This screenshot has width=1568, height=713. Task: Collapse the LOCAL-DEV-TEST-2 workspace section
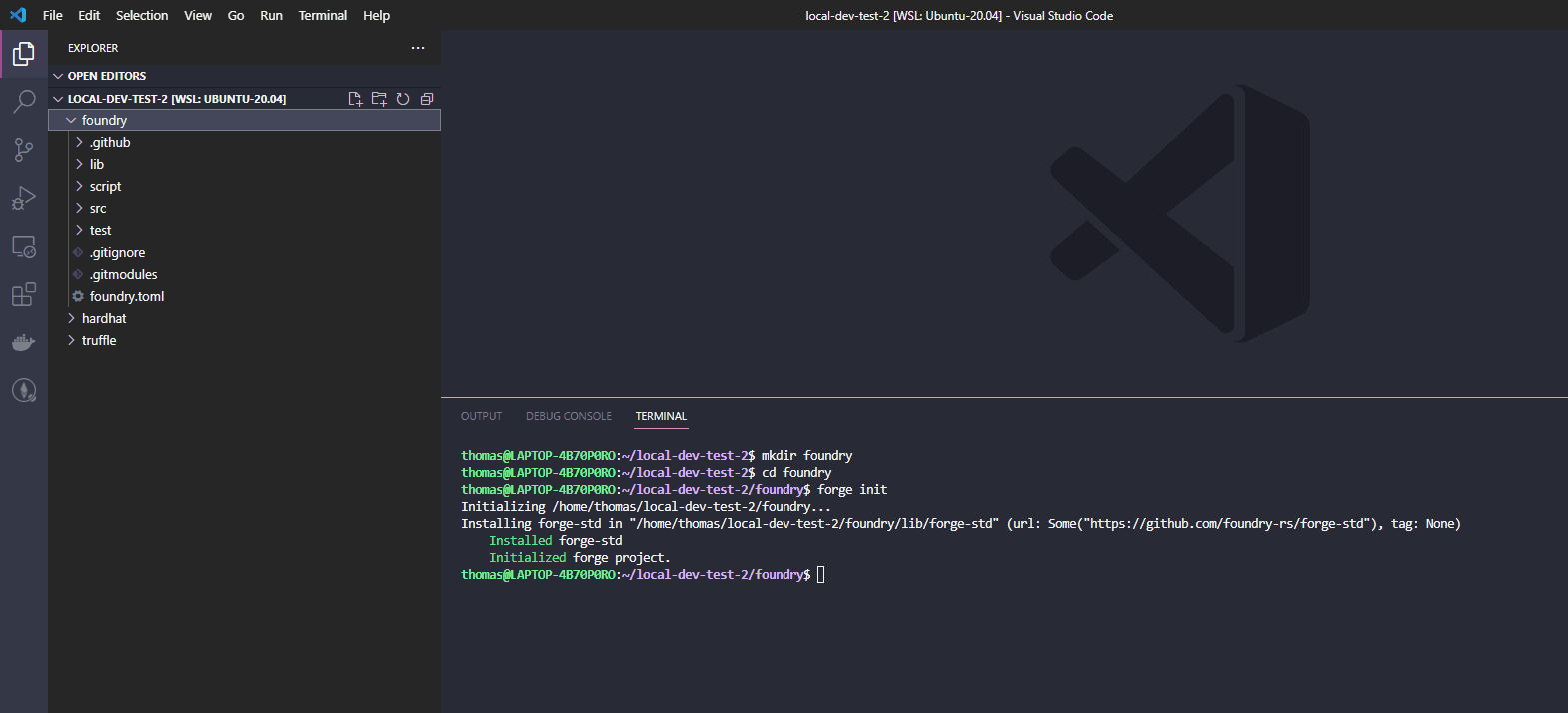[x=58, y=99]
